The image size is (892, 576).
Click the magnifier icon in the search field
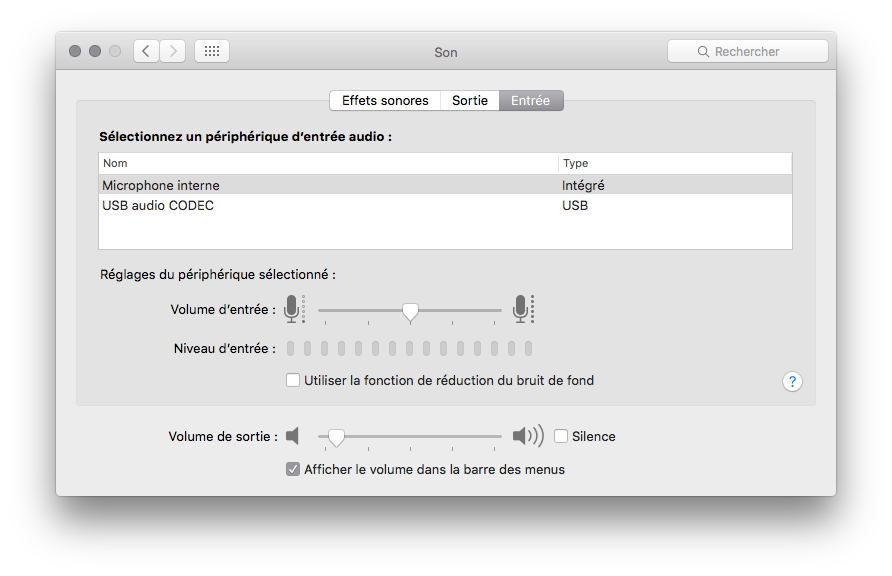(703, 51)
